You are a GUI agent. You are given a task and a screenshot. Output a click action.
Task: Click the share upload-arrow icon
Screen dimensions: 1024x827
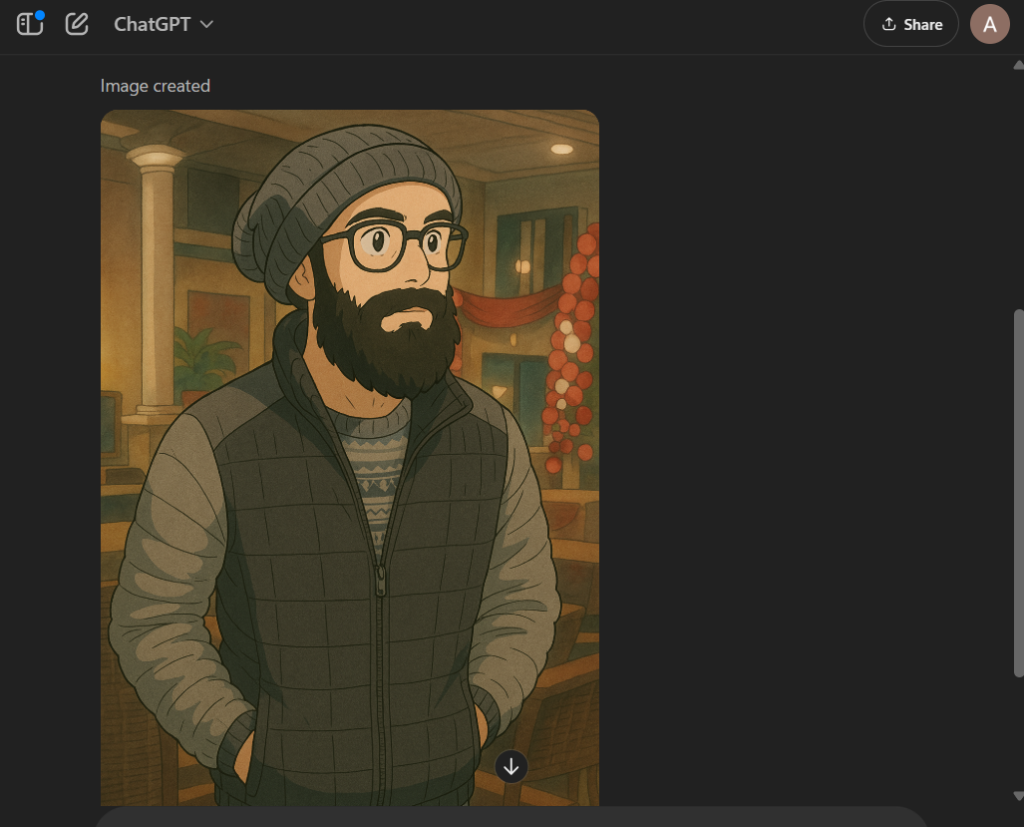pos(888,24)
